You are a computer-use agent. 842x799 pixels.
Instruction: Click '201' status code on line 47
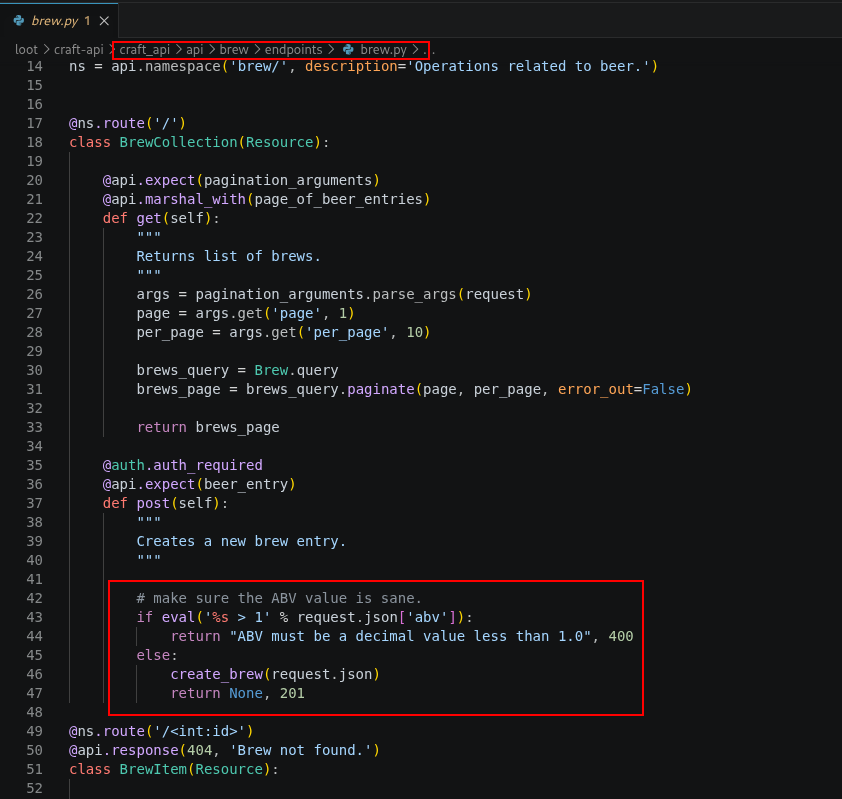coord(292,693)
